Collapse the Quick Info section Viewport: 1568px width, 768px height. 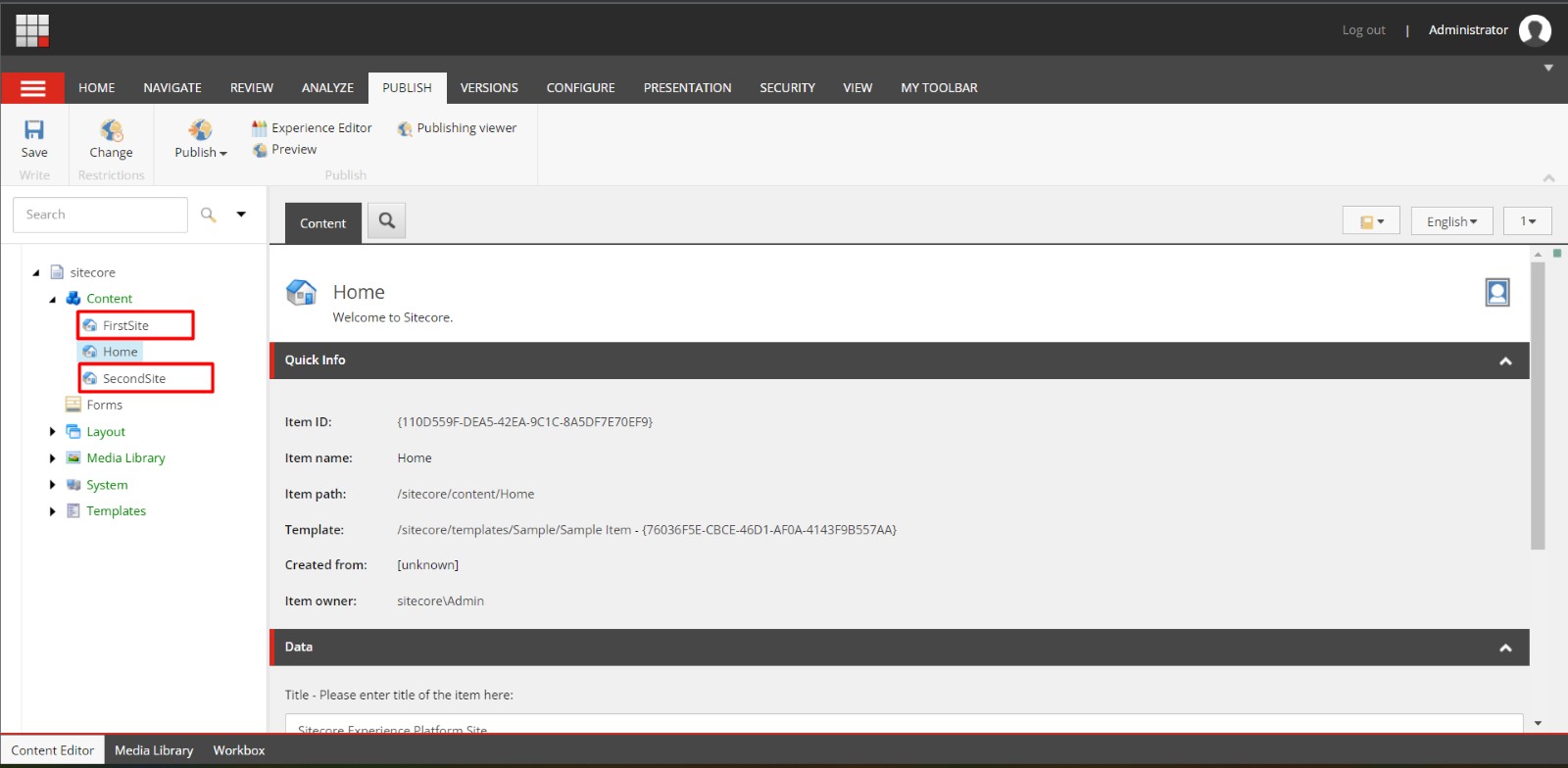[x=1505, y=361]
